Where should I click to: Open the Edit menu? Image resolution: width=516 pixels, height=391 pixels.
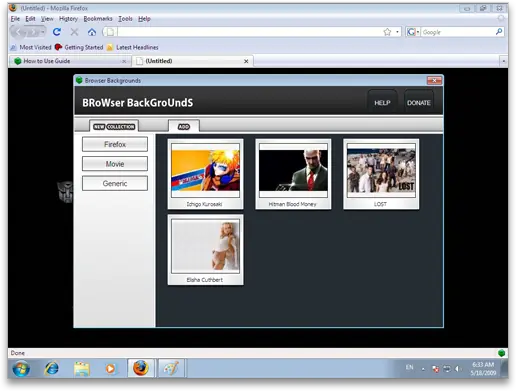(30, 19)
